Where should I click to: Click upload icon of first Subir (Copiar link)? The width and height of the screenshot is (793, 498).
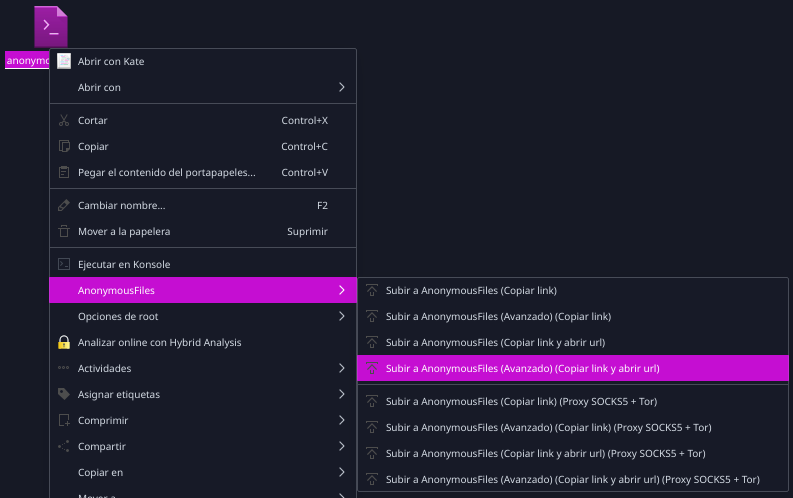coord(372,290)
